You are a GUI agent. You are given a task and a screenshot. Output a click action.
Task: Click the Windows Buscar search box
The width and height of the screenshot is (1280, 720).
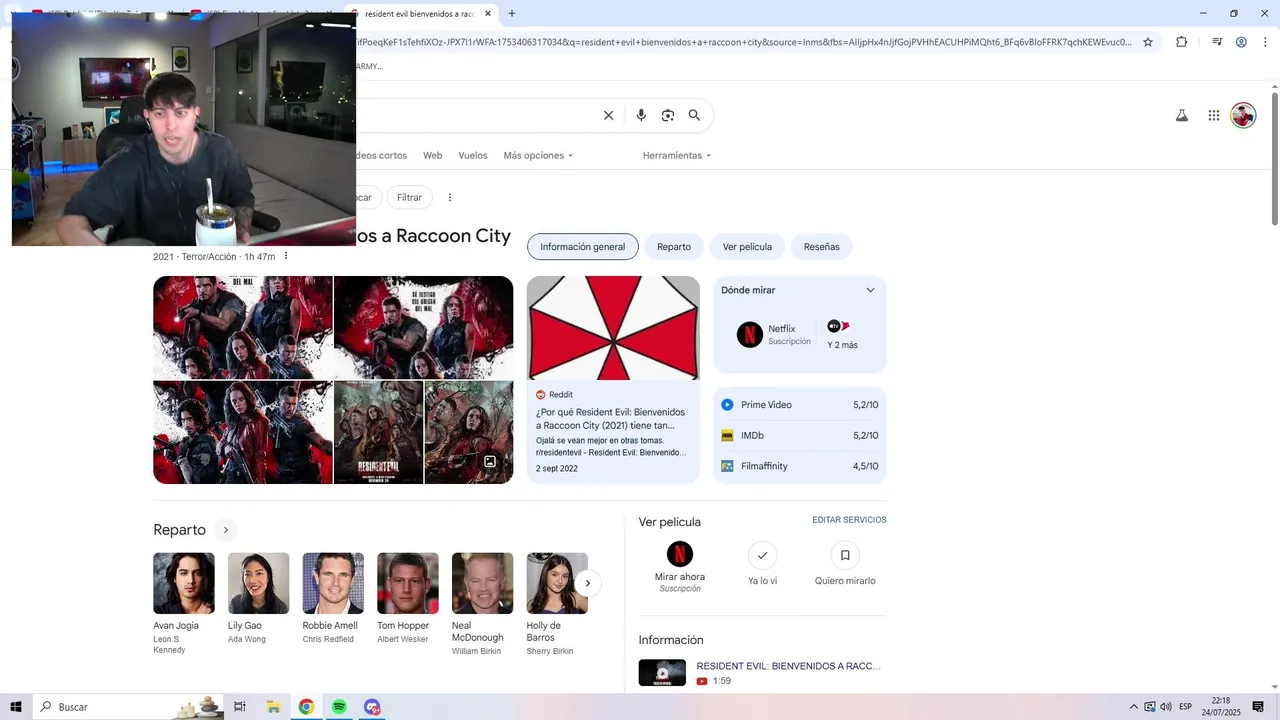(130, 707)
